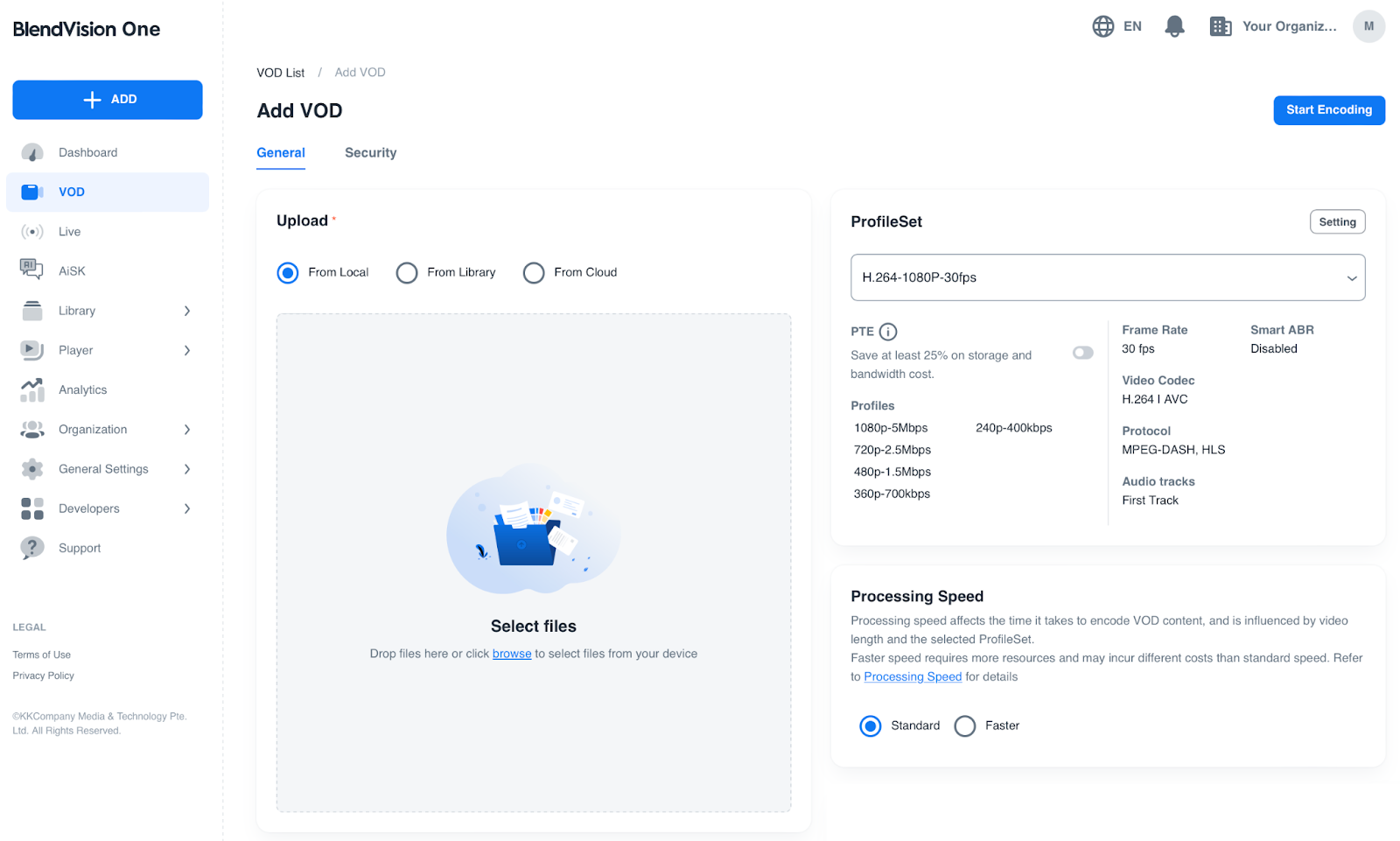Switch to the Security tab
The height and width of the screenshot is (841, 1400).
[x=370, y=153]
